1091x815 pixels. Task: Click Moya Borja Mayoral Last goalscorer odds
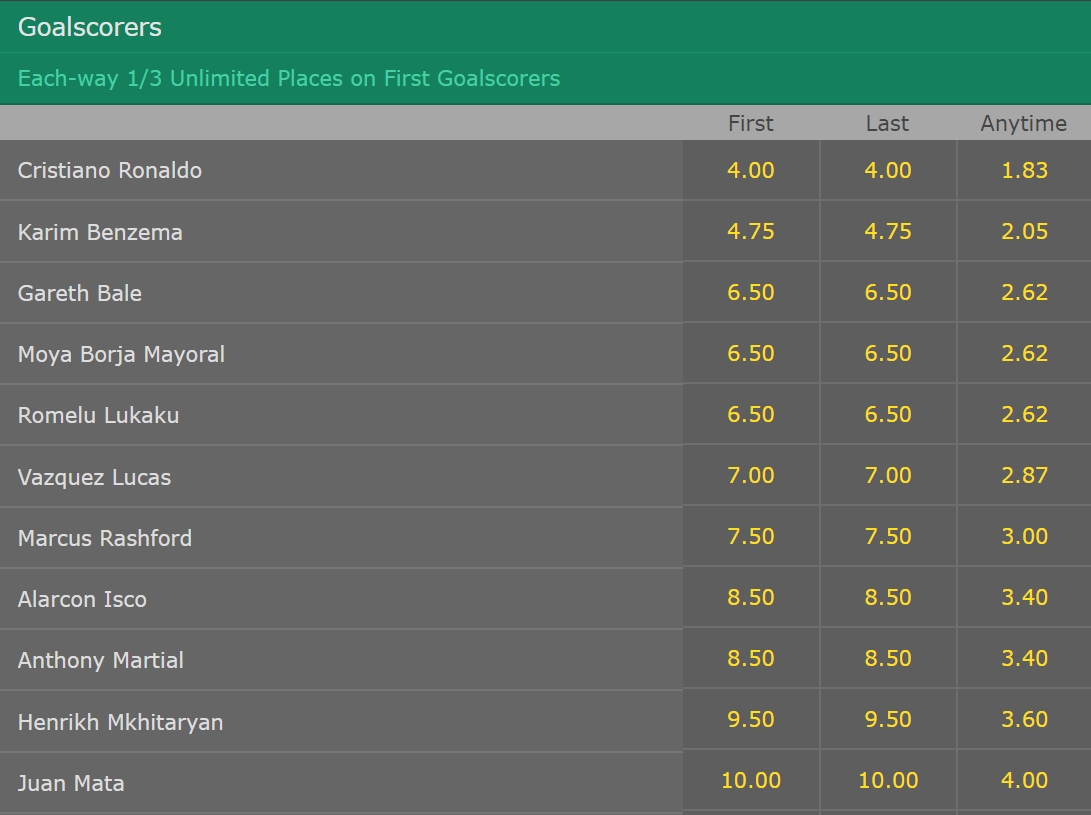888,353
